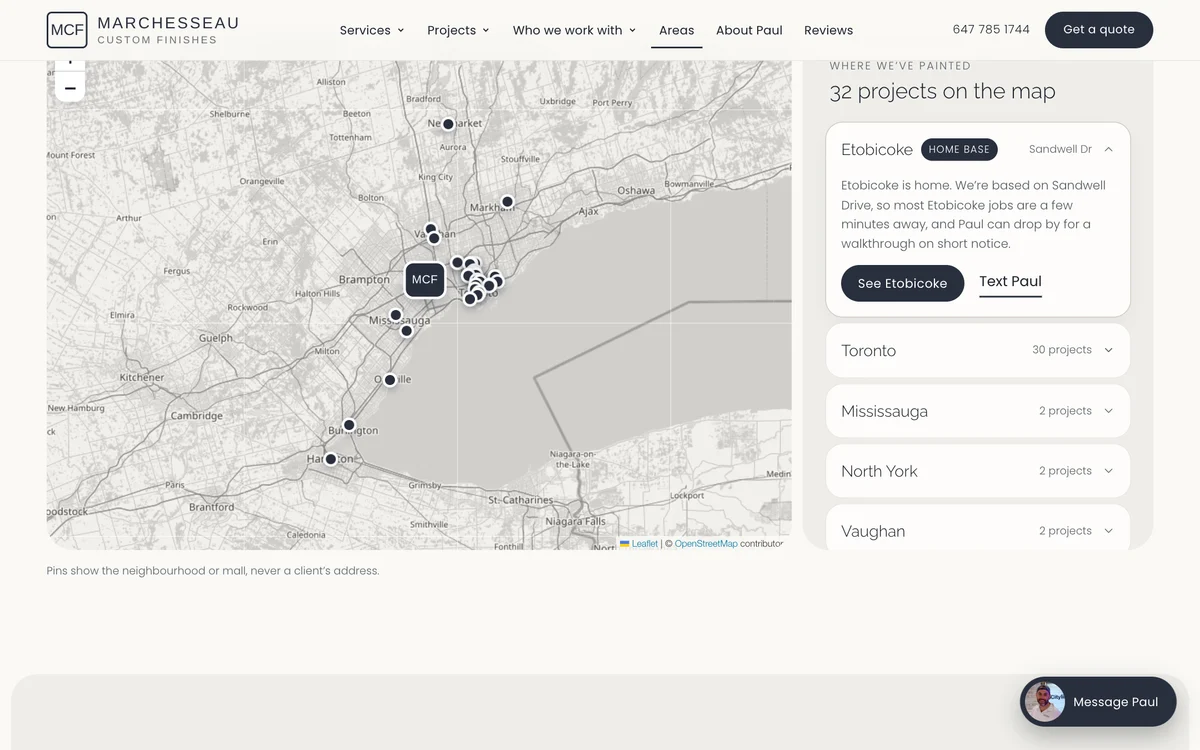Viewport: 1200px width, 750px height.
Task: Expand the North York projects row
Action: pos(978,471)
